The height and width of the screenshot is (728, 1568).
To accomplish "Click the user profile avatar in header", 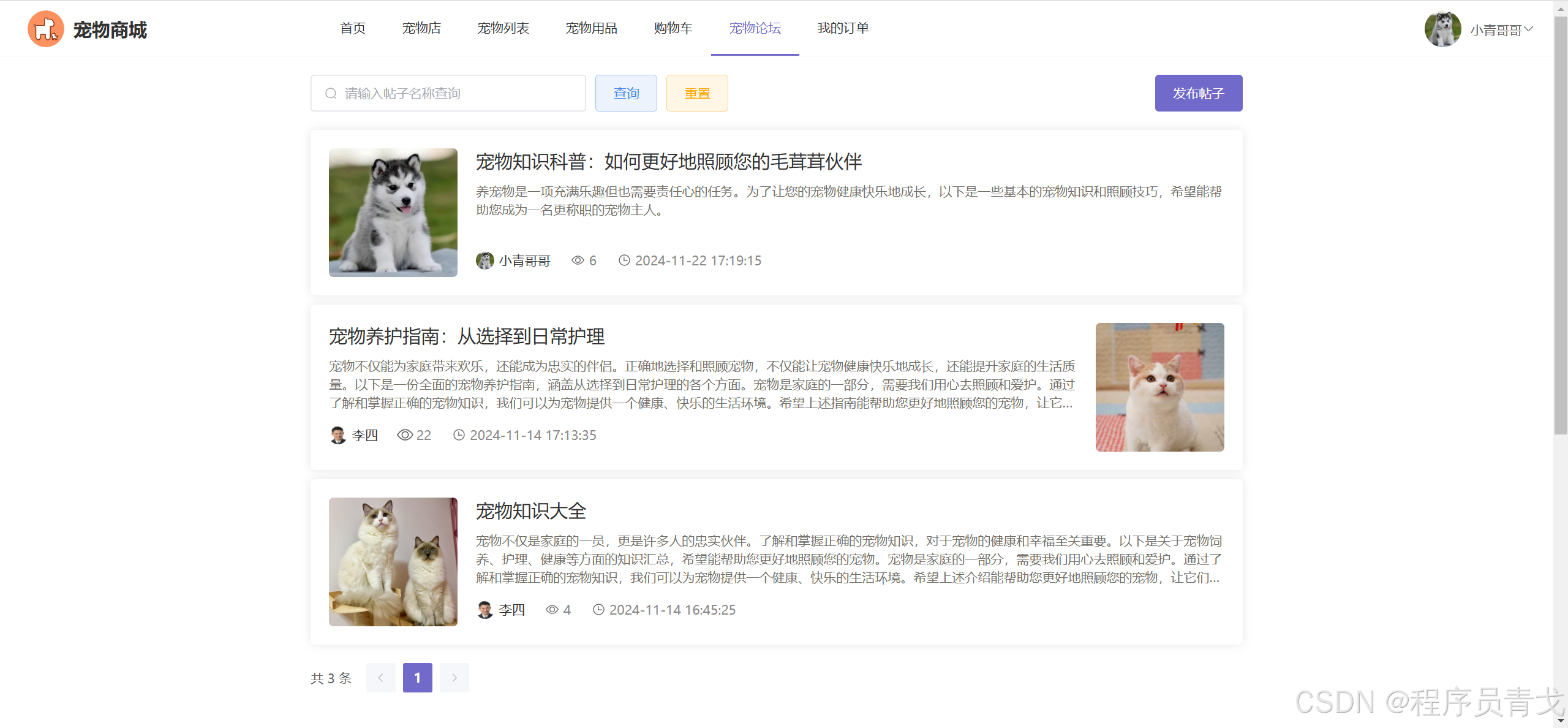I will [1442, 29].
